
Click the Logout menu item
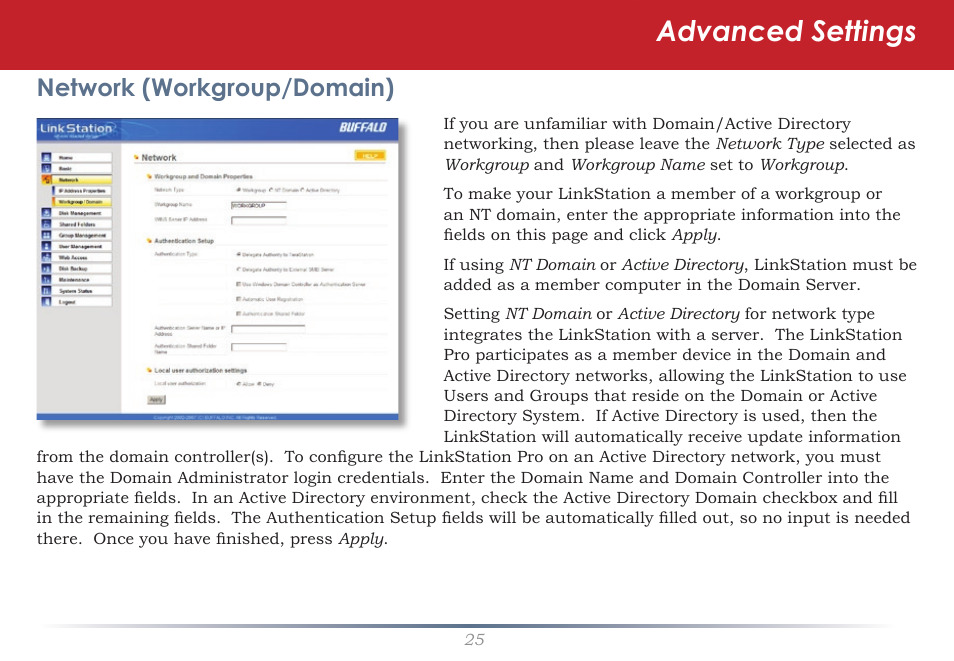point(82,301)
